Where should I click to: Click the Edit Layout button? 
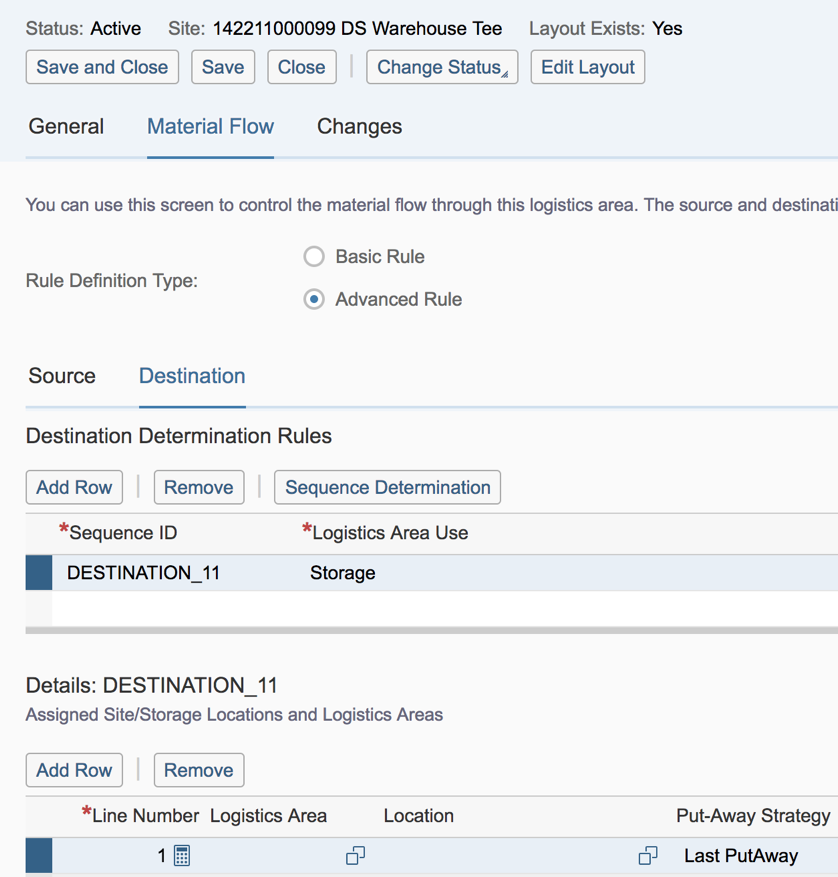tap(587, 68)
